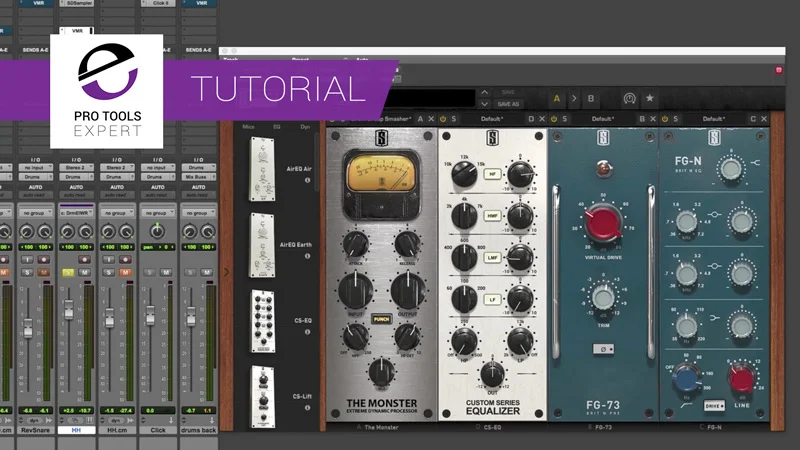
Task: Open the 'Mix Buss' output selector on drums back
Action: [x=198, y=177]
